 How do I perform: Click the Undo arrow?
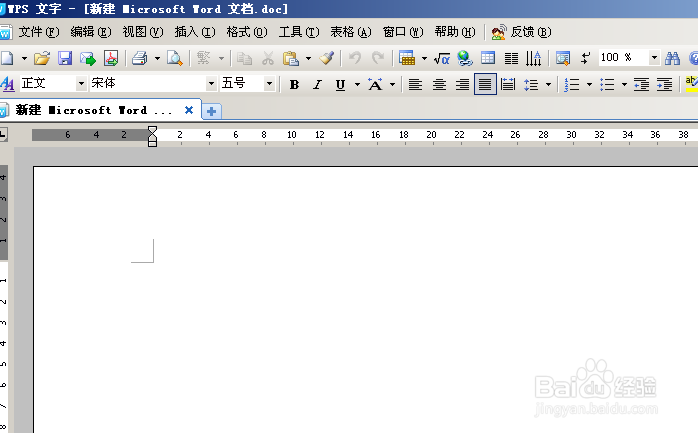point(355,58)
